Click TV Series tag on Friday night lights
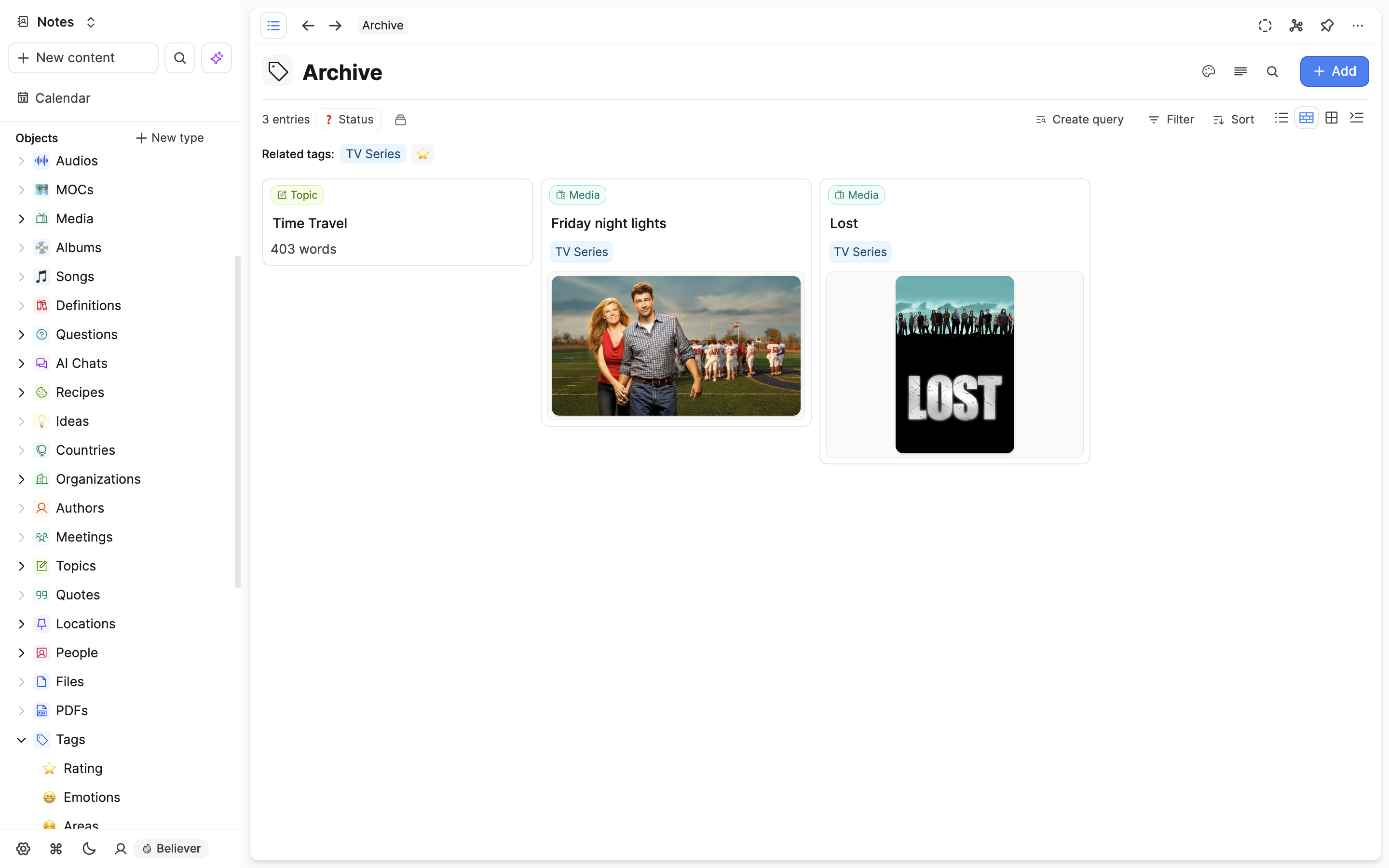The width and height of the screenshot is (1389, 868). tap(582, 252)
